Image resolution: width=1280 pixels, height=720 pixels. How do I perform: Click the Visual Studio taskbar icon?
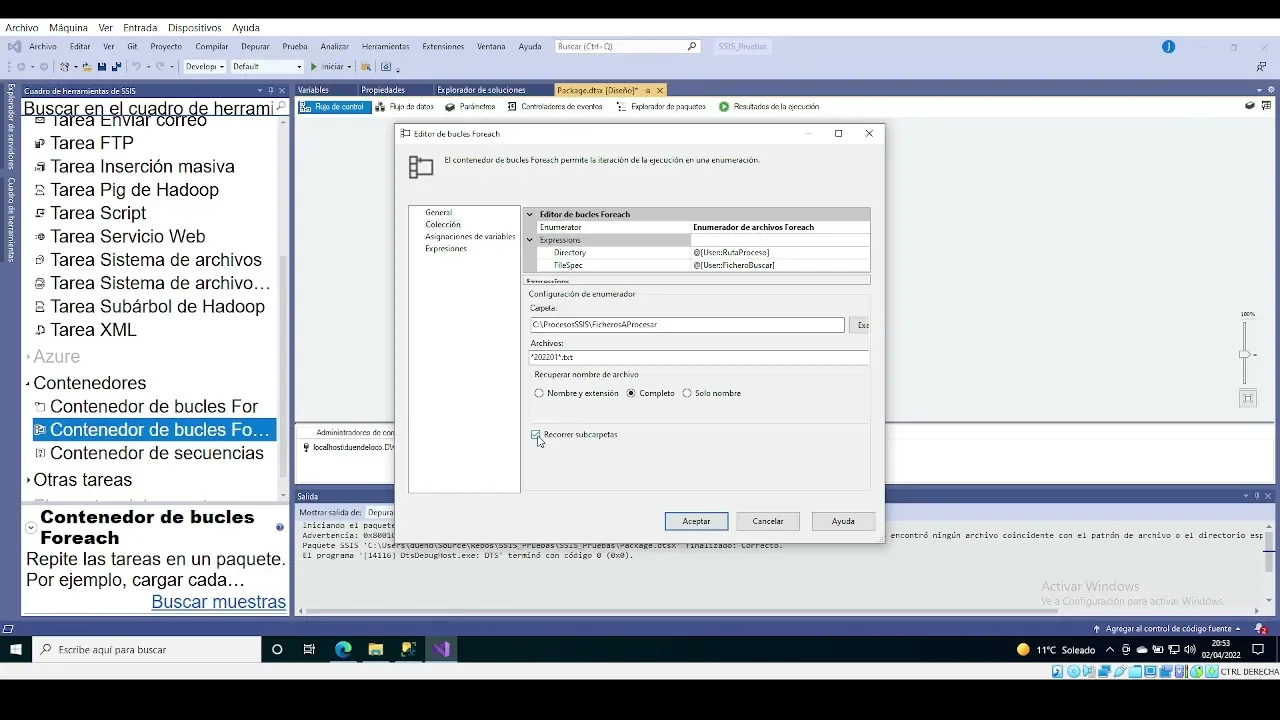441,649
